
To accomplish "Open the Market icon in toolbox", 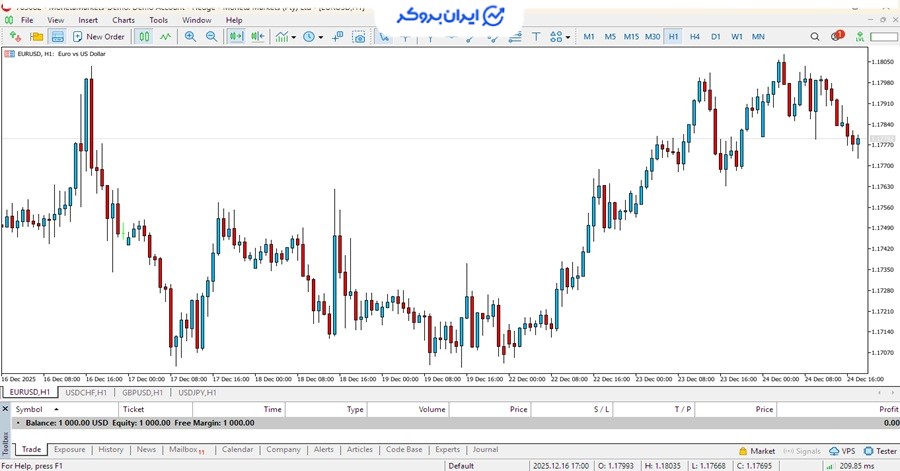I will (756, 451).
